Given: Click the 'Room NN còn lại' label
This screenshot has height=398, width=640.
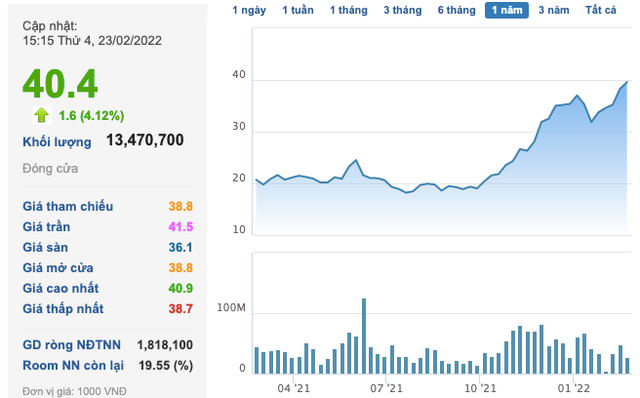Looking at the screenshot, I should click(73, 365).
